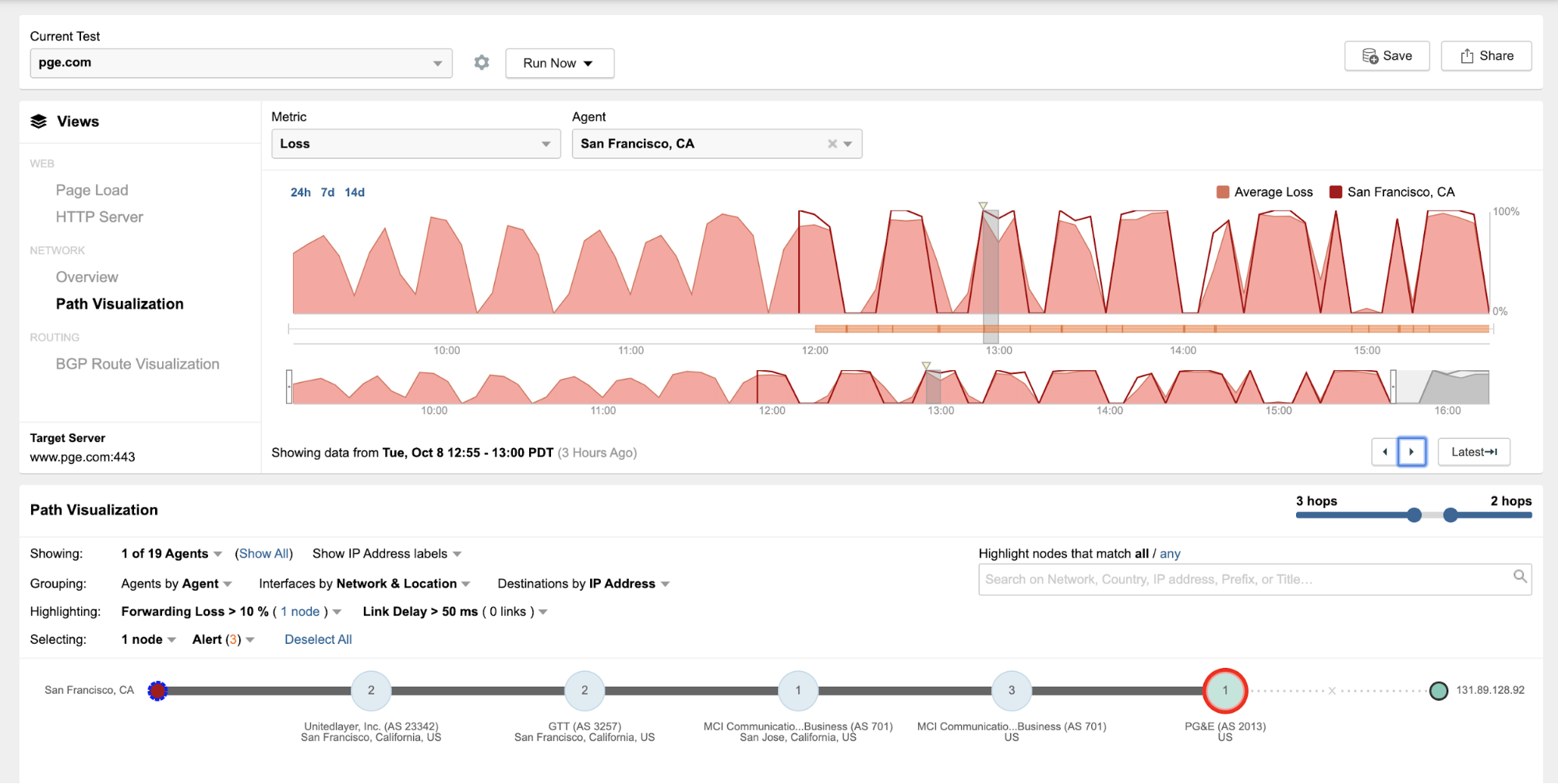The height and width of the screenshot is (784, 1558).
Task: Click the next time interval arrow
Action: 1411,452
